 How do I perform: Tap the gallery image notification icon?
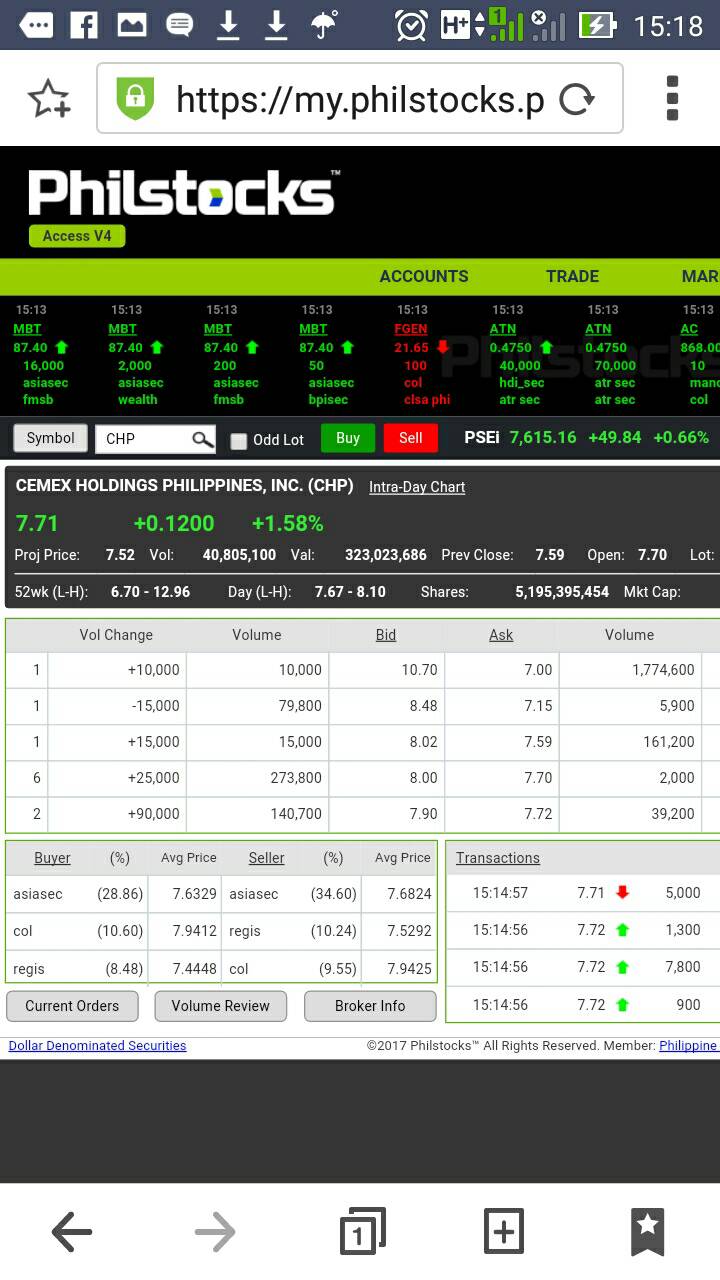[132, 24]
